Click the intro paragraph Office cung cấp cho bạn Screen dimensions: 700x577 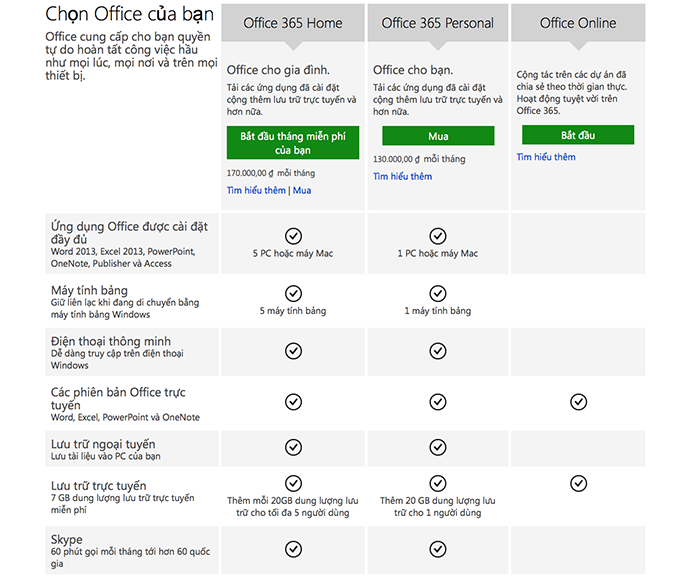131,56
